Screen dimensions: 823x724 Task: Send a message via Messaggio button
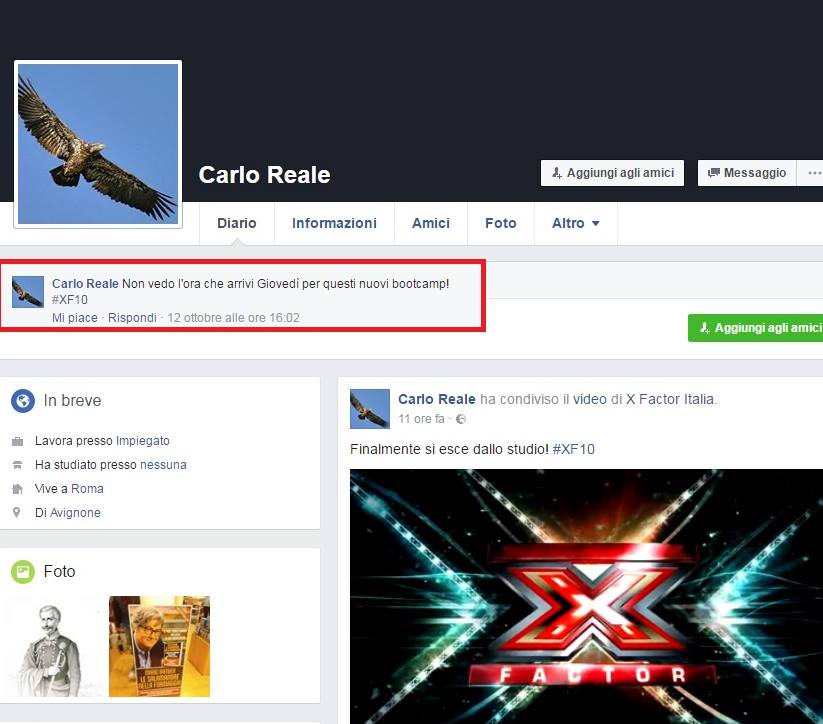[747, 173]
